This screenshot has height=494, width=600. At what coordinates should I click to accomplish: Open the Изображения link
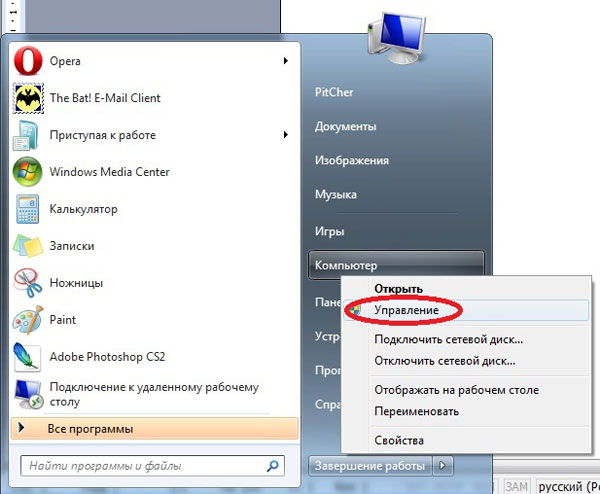[x=352, y=160]
